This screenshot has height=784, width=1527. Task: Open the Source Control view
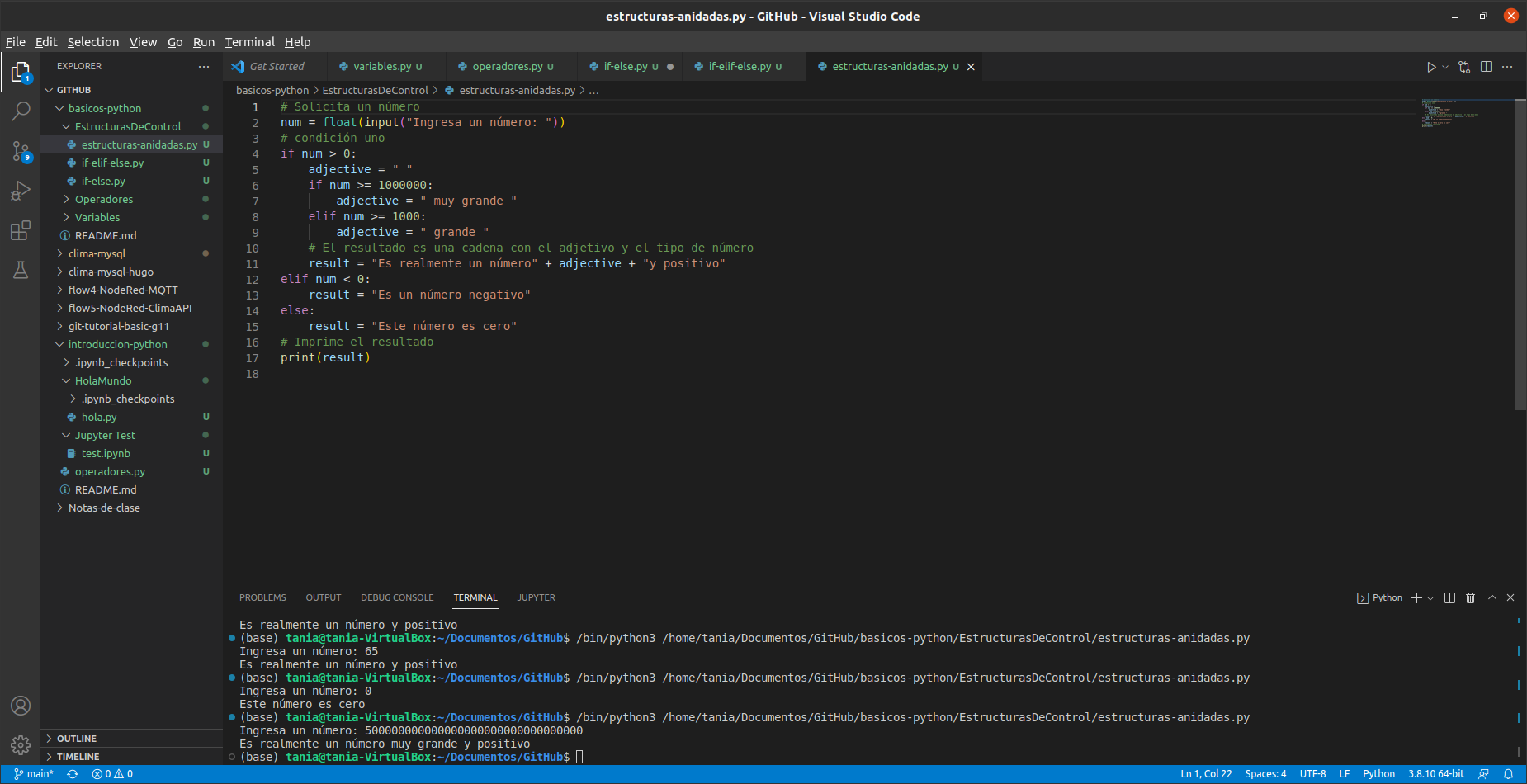[21, 151]
